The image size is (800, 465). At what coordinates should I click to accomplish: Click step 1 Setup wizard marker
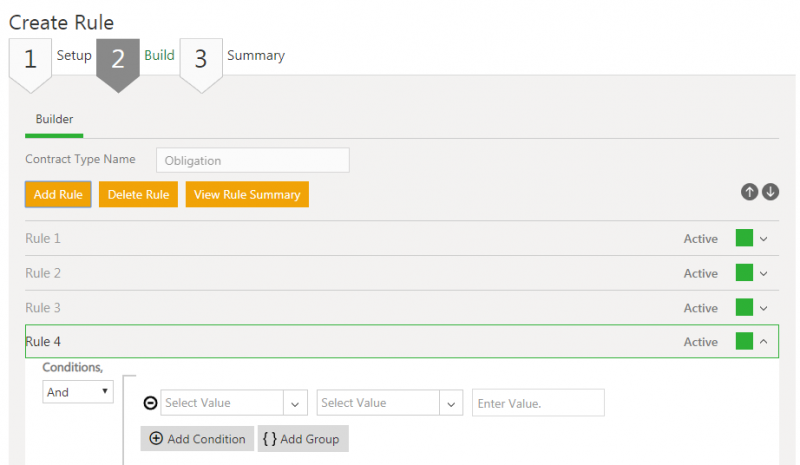coord(30,59)
